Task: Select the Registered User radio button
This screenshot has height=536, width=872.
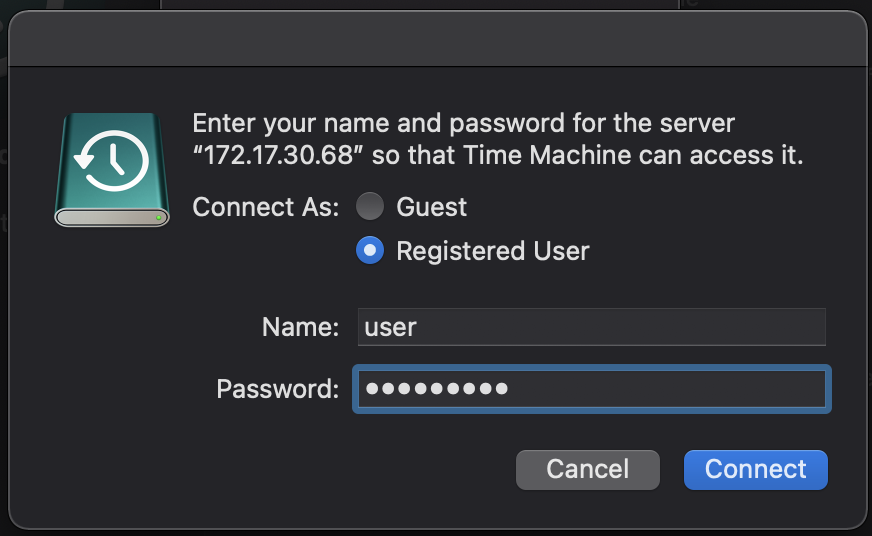Action: [x=370, y=250]
